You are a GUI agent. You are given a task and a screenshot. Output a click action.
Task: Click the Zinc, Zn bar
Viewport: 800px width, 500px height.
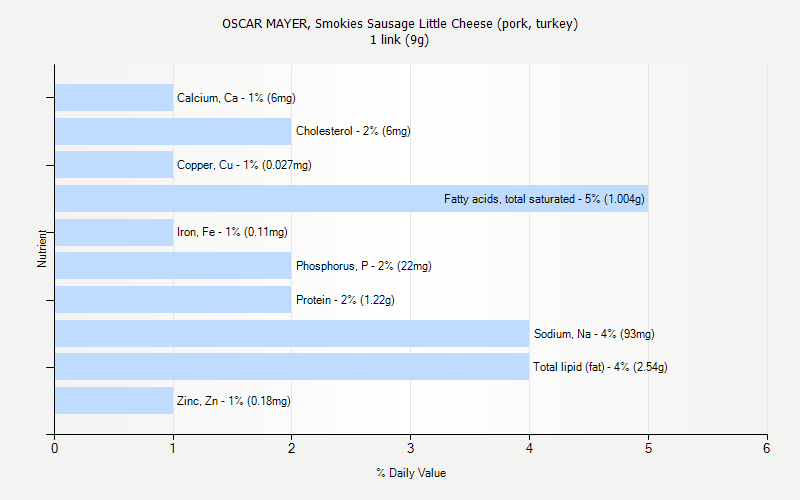point(114,401)
